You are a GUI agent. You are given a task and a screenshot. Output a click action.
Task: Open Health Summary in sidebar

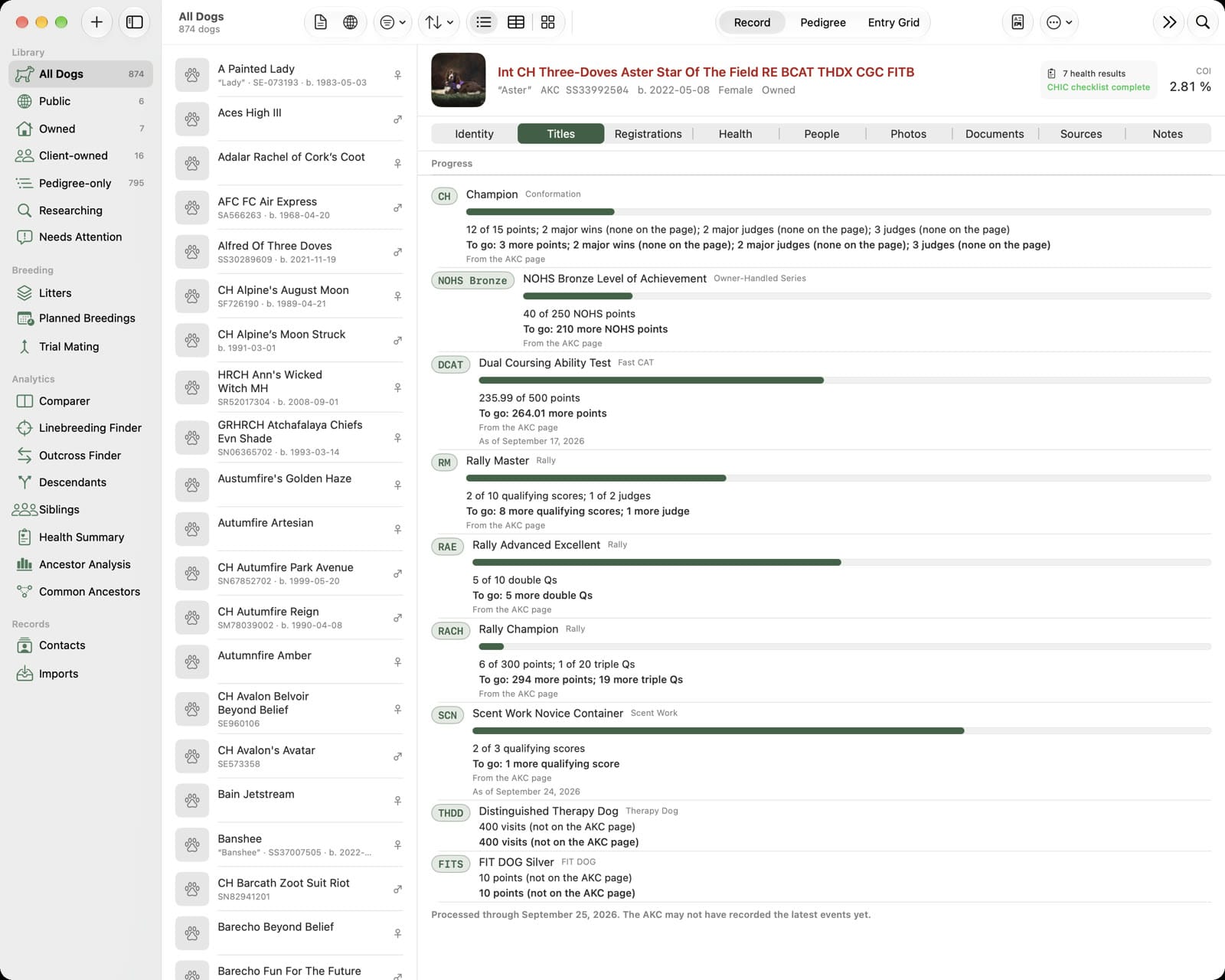[x=80, y=537]
